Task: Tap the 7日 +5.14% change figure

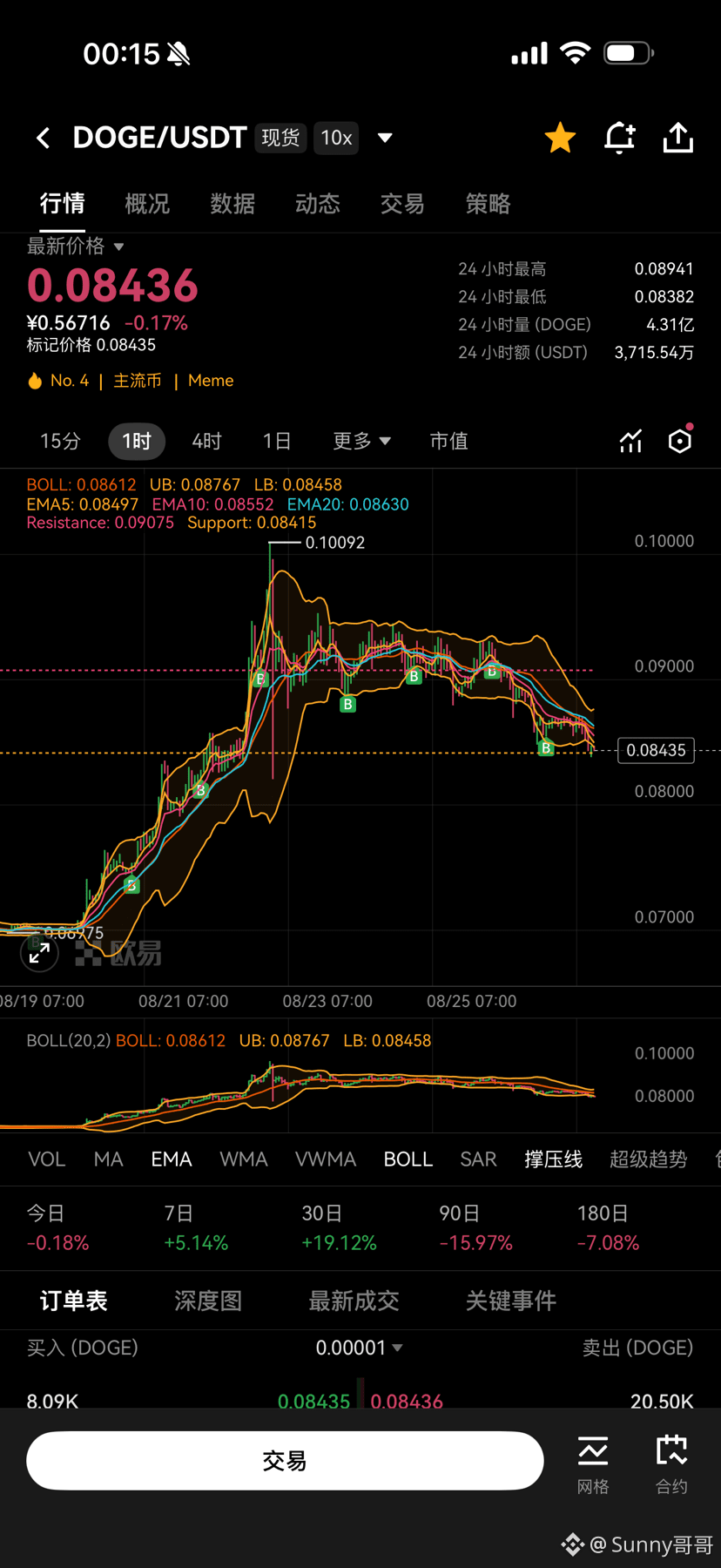Action: 196,1243
